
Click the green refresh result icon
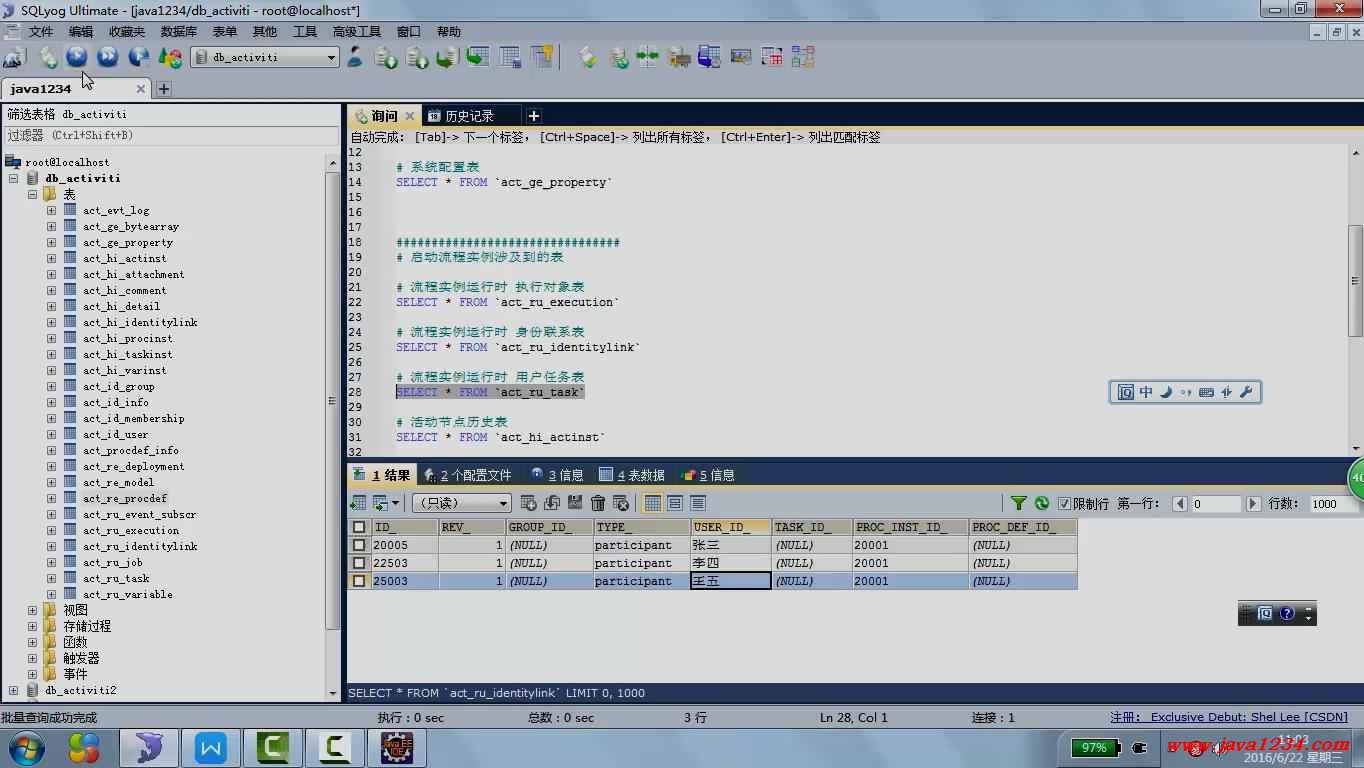click(1041, 503)
